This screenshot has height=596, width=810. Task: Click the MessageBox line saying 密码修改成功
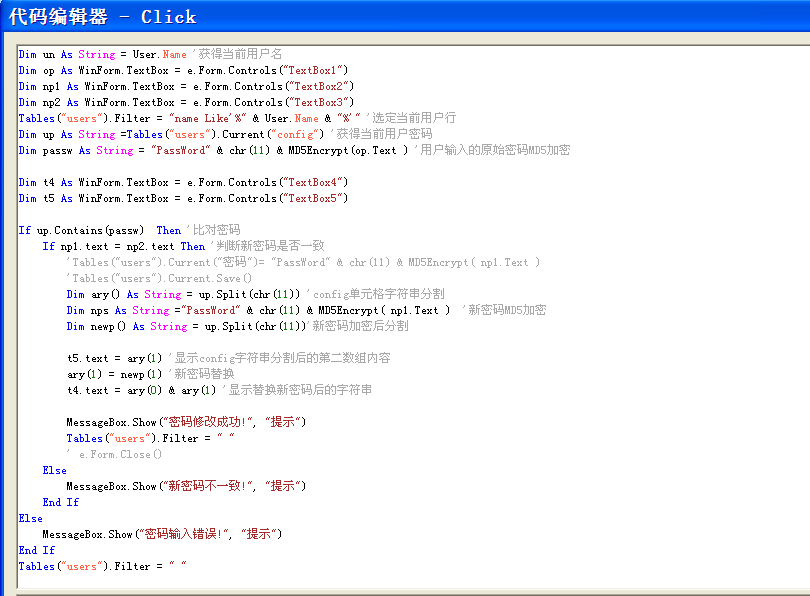coord(186,422)
